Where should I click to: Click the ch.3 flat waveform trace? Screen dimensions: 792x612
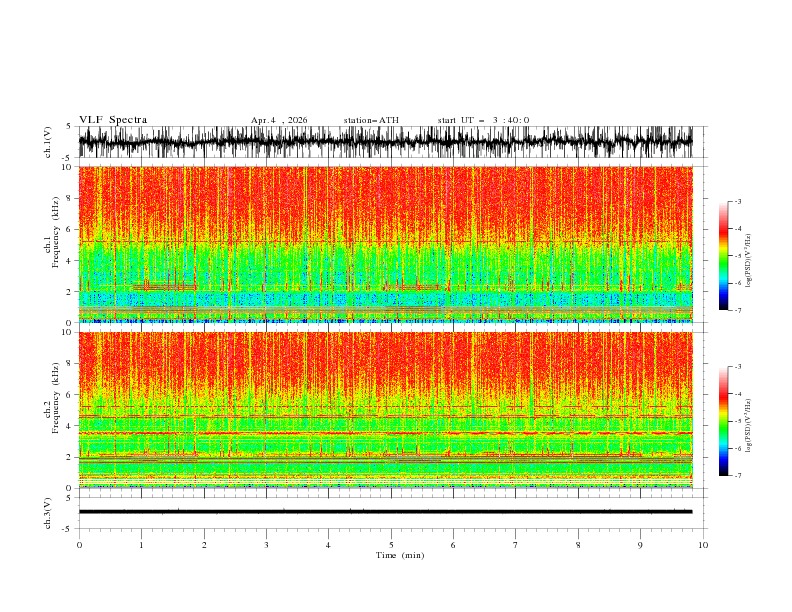click(385, 512)
